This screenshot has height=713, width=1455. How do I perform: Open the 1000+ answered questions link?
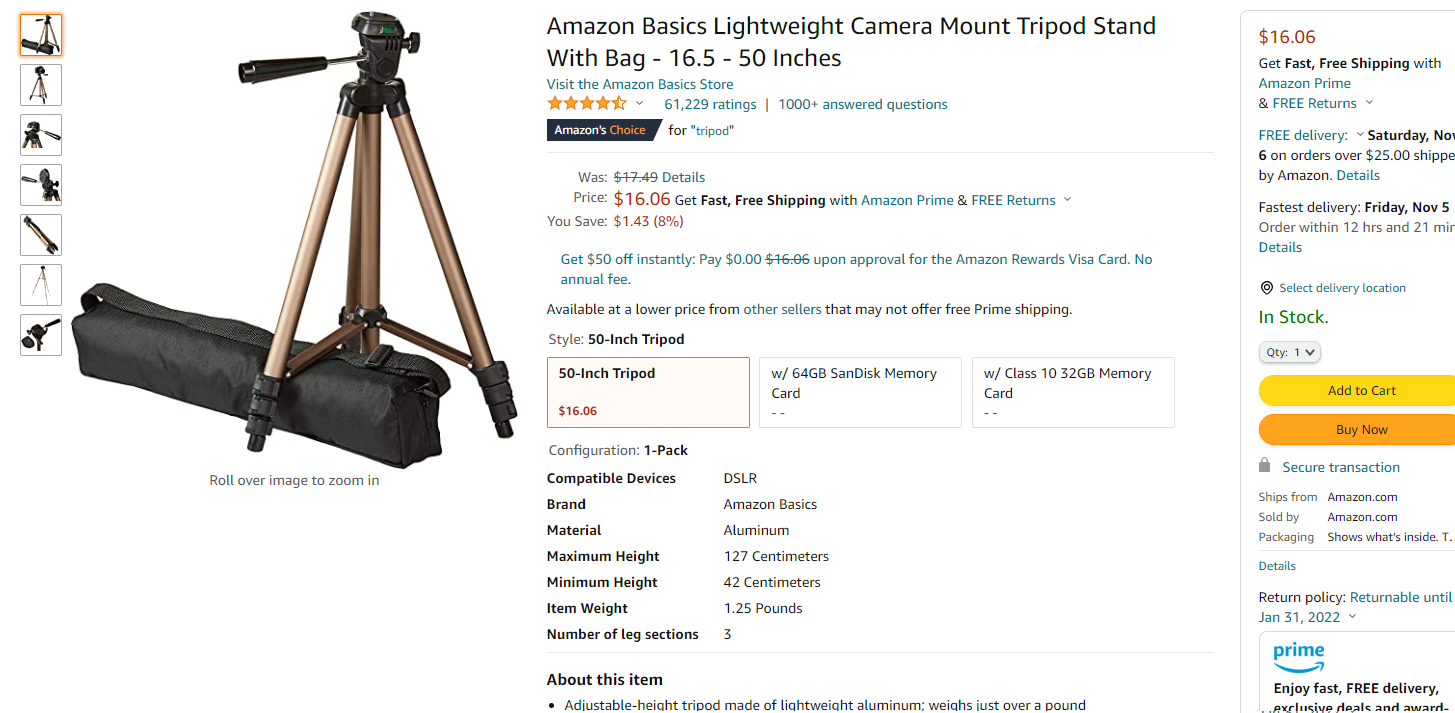coord(863,104)
